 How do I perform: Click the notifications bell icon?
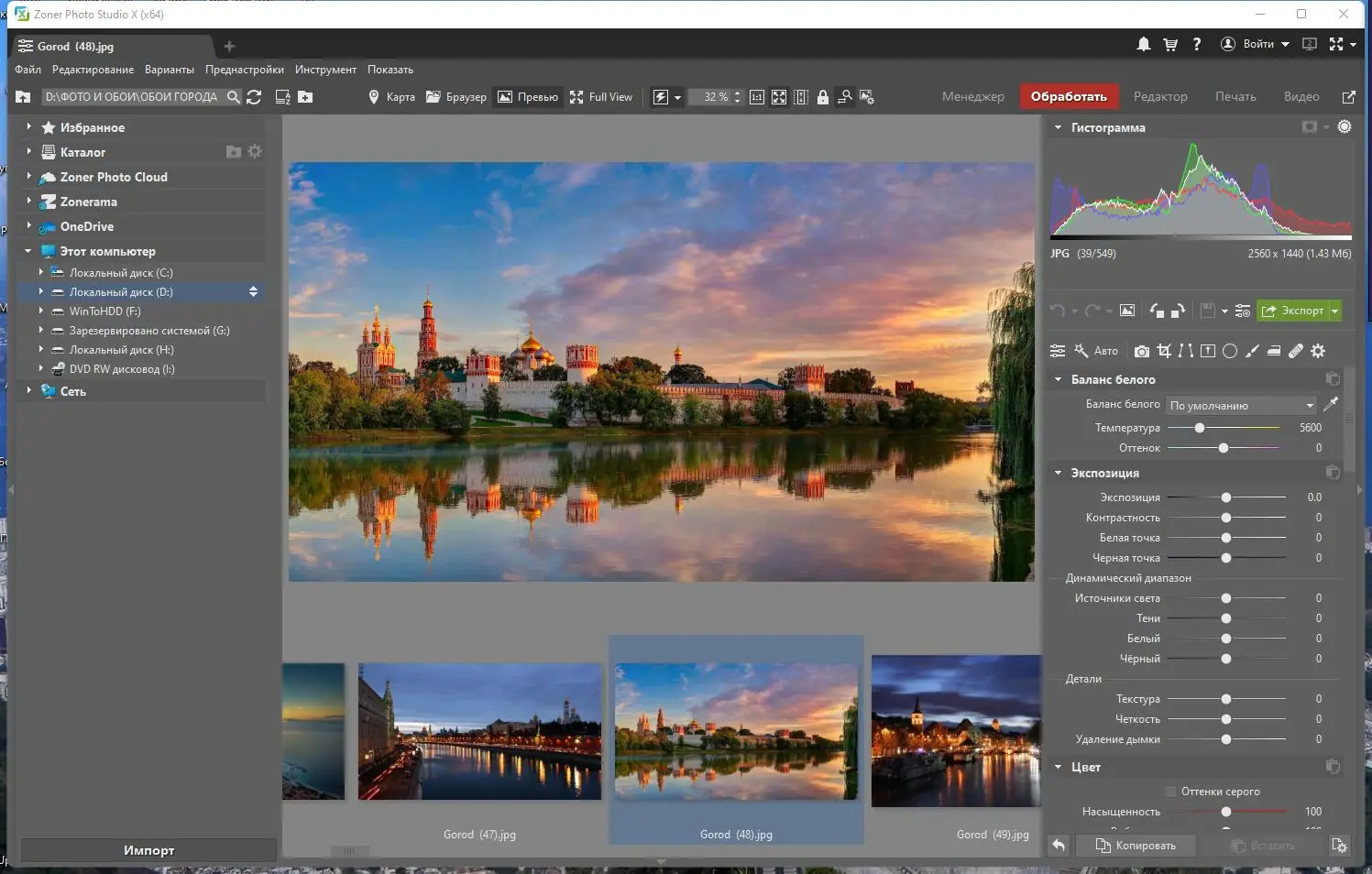pyautogui.click(x=1144, y=44)
